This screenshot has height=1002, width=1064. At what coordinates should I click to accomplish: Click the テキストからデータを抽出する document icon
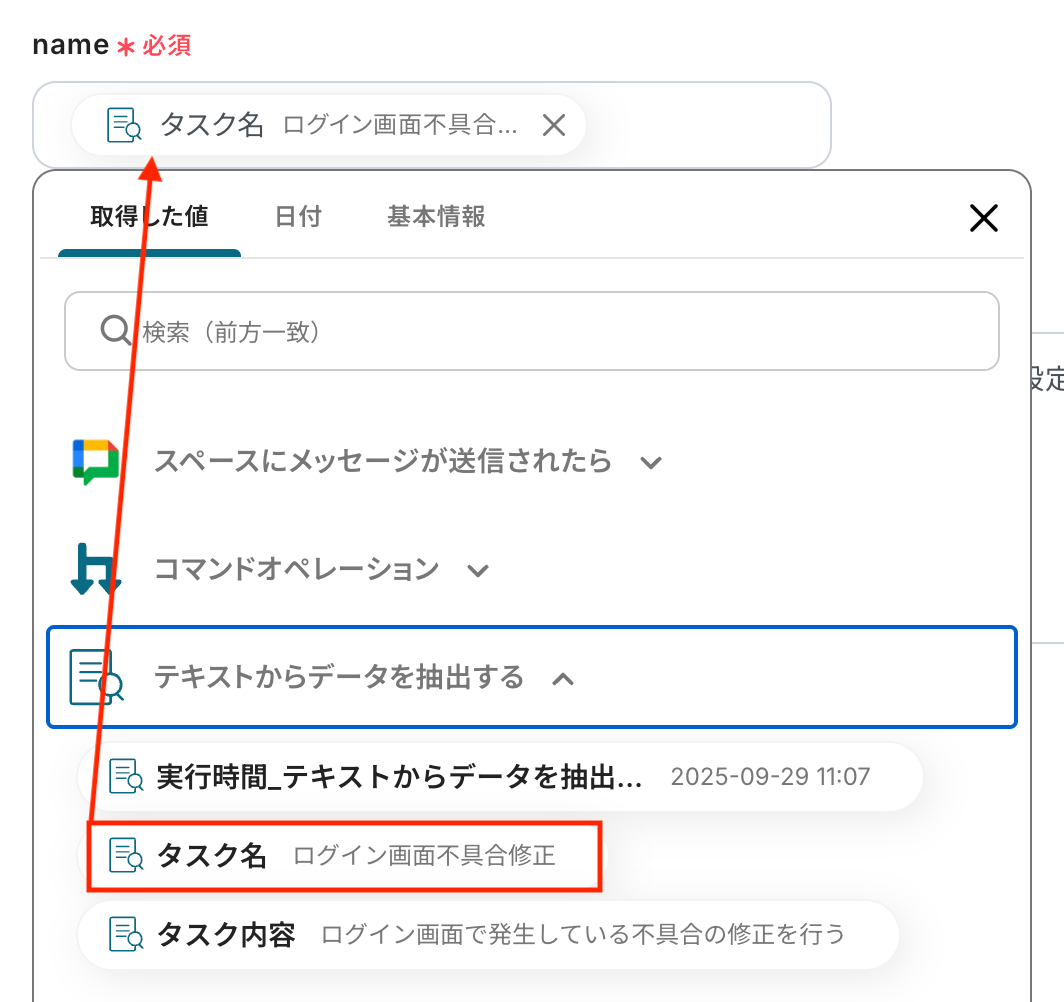tap(96, 677)
